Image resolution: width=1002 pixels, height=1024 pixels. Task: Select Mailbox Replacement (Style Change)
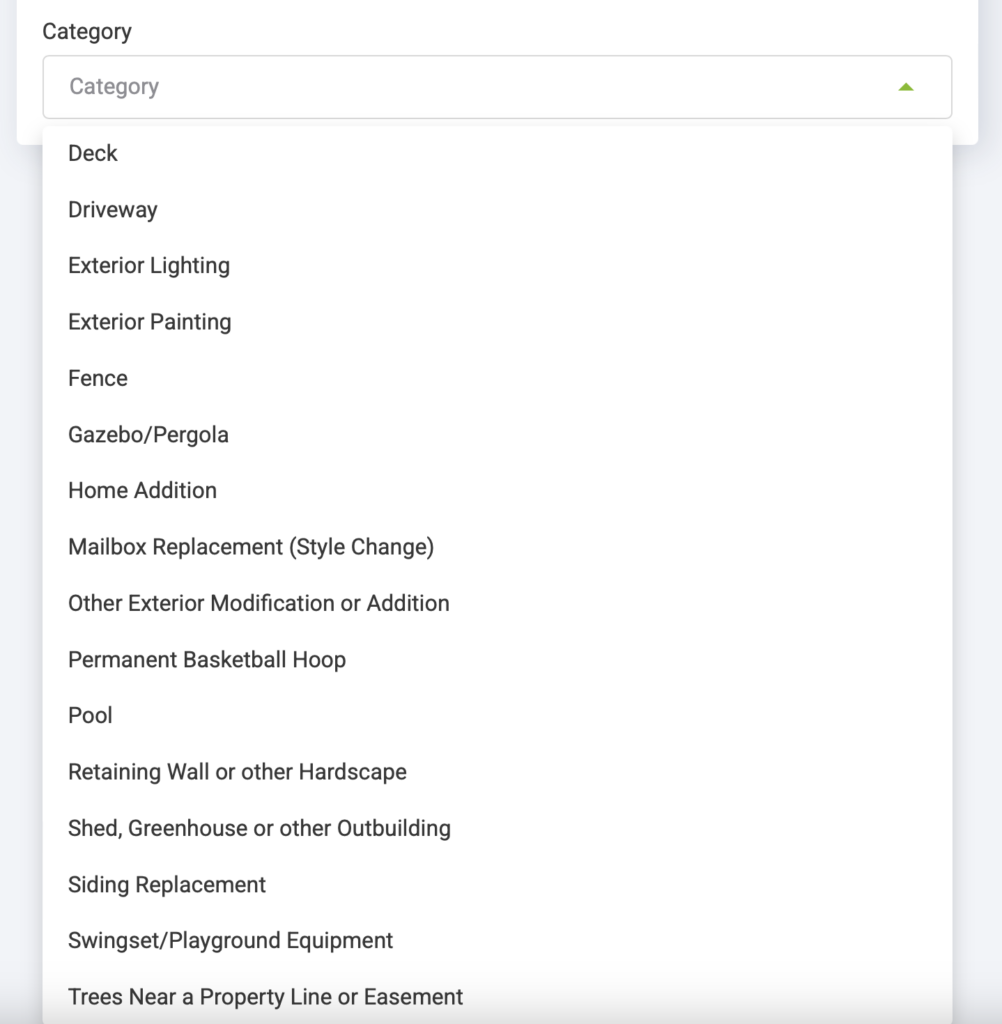497,547
